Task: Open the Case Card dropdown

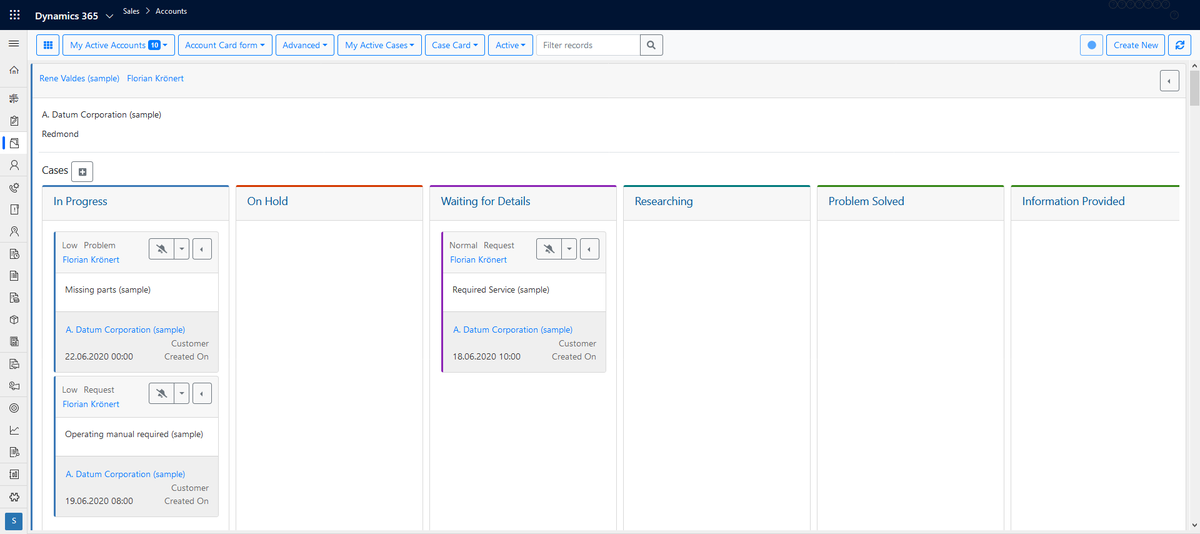Action: tap(456, 45)
